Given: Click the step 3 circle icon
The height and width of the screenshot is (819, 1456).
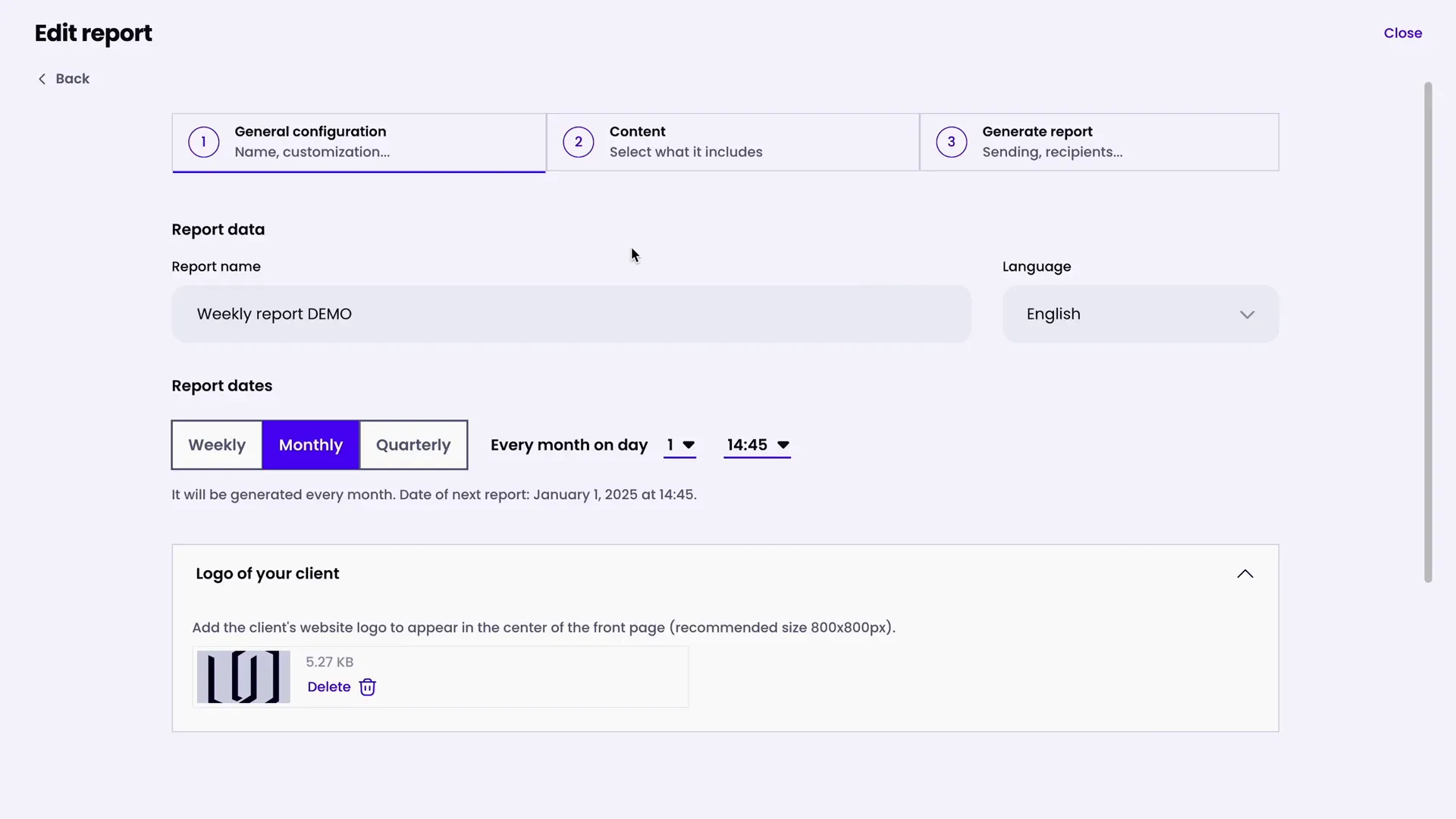Looking at the screenshot, I should 951,142.
